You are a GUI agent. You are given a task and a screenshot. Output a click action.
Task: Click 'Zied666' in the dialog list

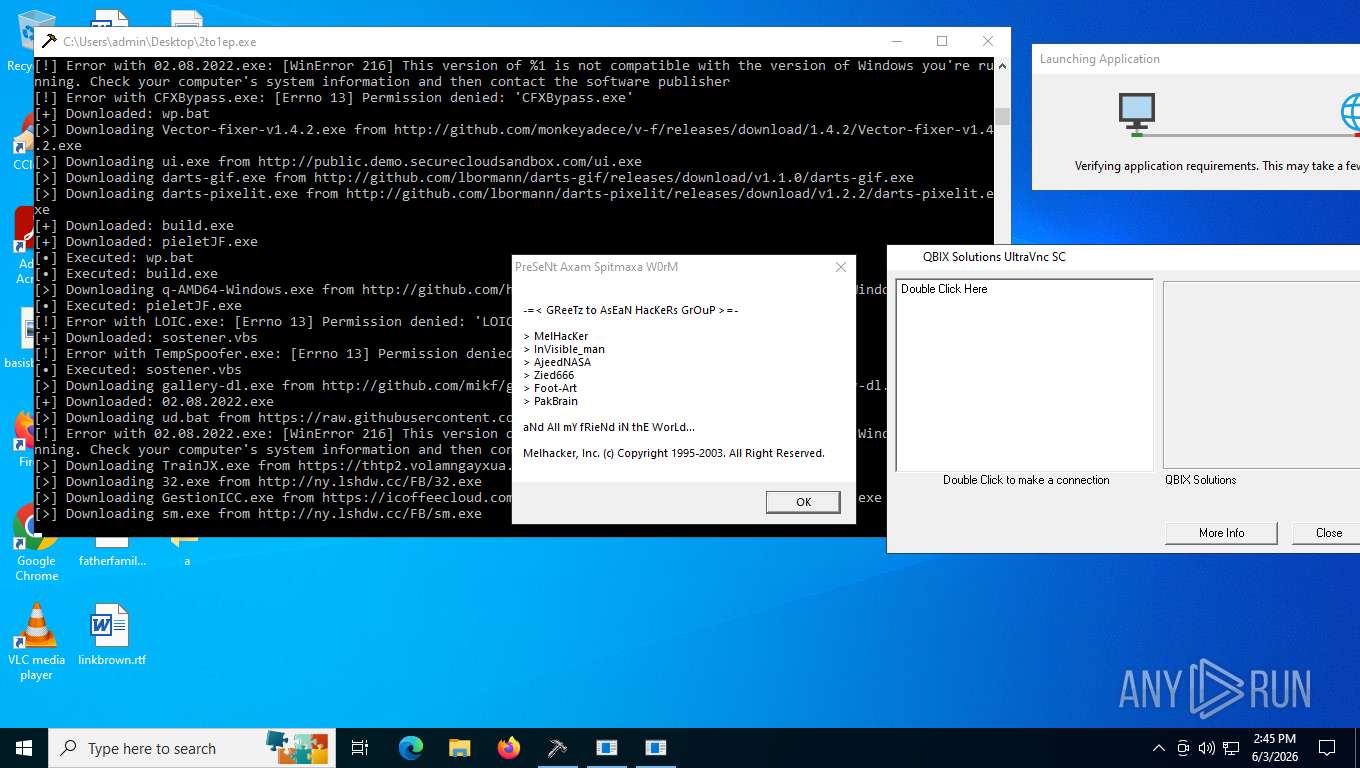click(555, 375)
